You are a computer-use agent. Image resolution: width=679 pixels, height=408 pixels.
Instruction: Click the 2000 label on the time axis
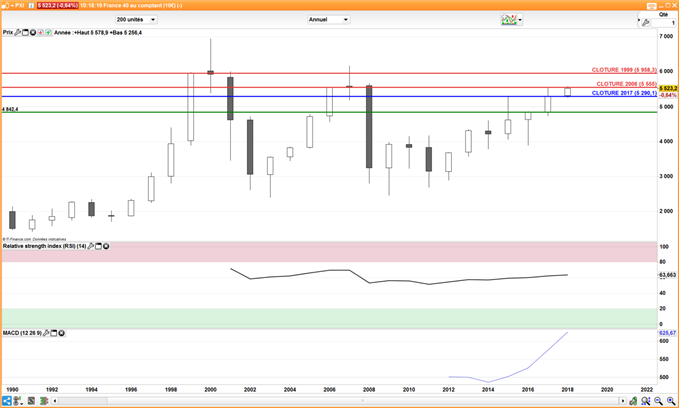pyautogui.click(x=210, y=389)
